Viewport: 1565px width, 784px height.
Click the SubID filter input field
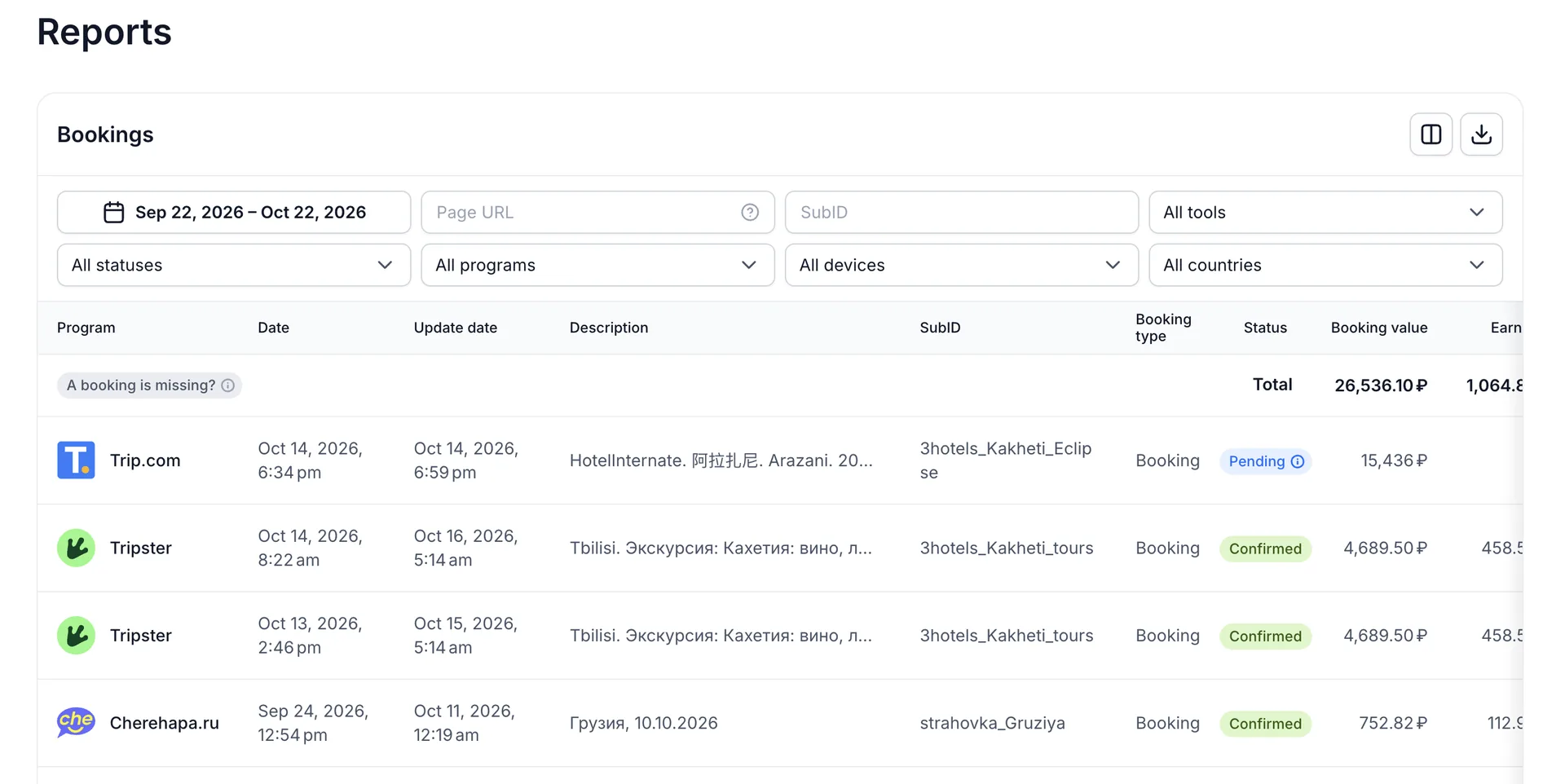(962, 213)
